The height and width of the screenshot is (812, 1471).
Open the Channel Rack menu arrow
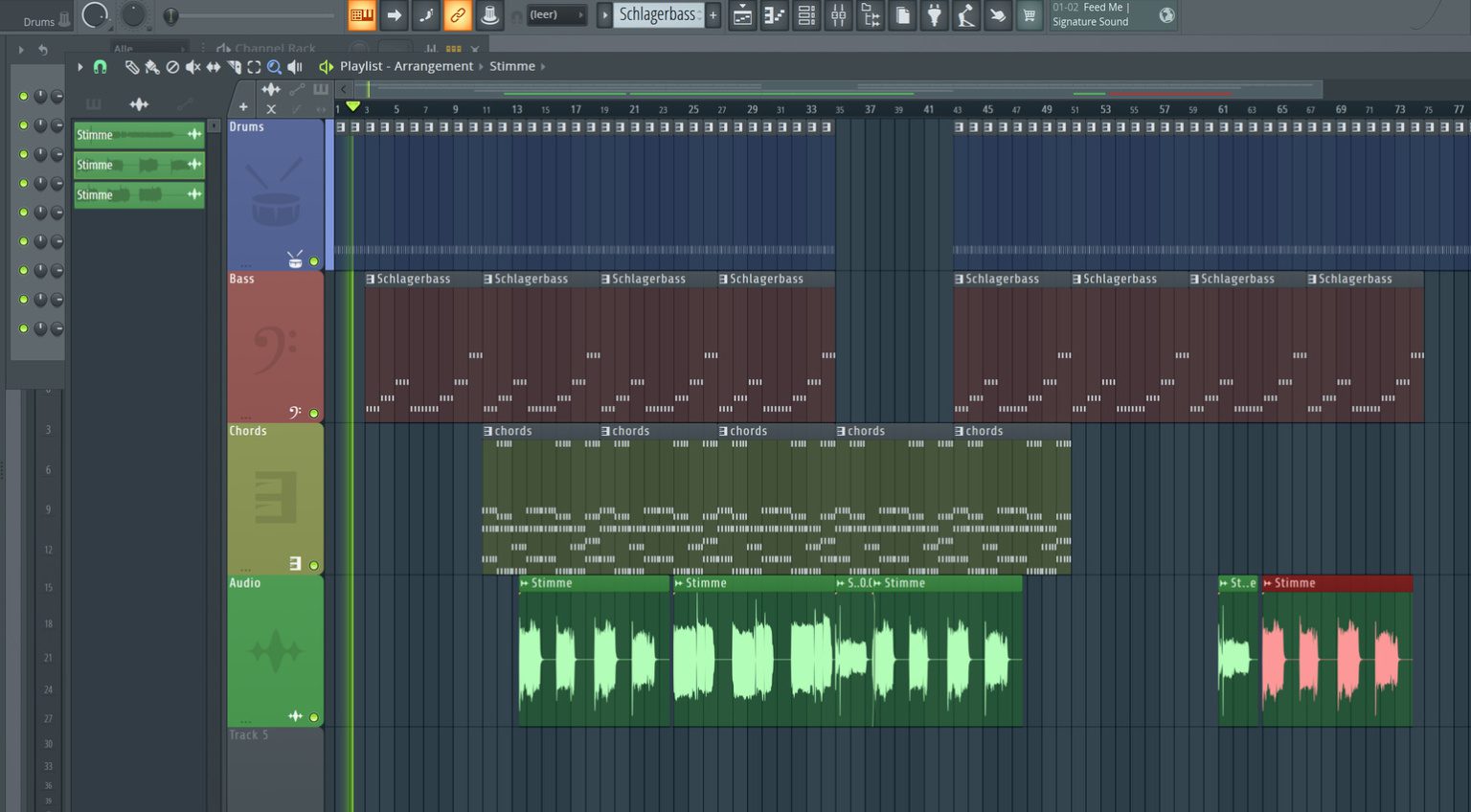(21, 49)
